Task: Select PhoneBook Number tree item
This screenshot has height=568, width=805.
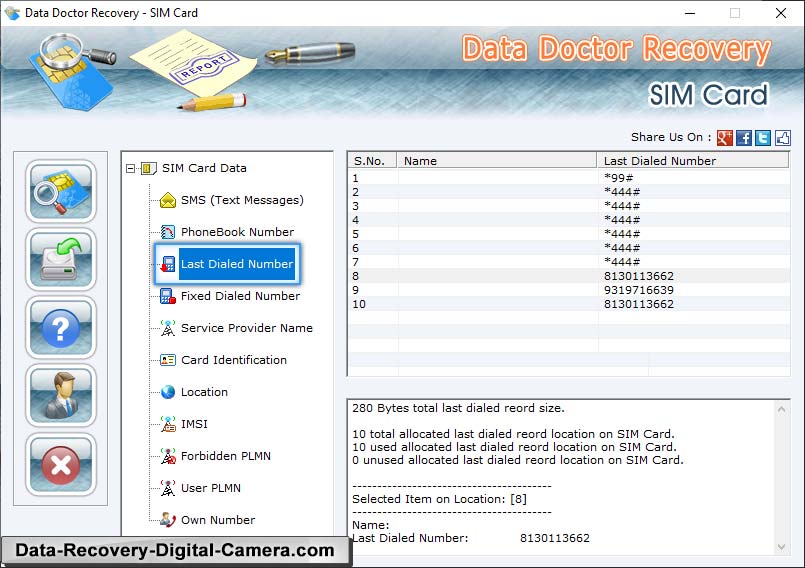Action: point(237,232)
